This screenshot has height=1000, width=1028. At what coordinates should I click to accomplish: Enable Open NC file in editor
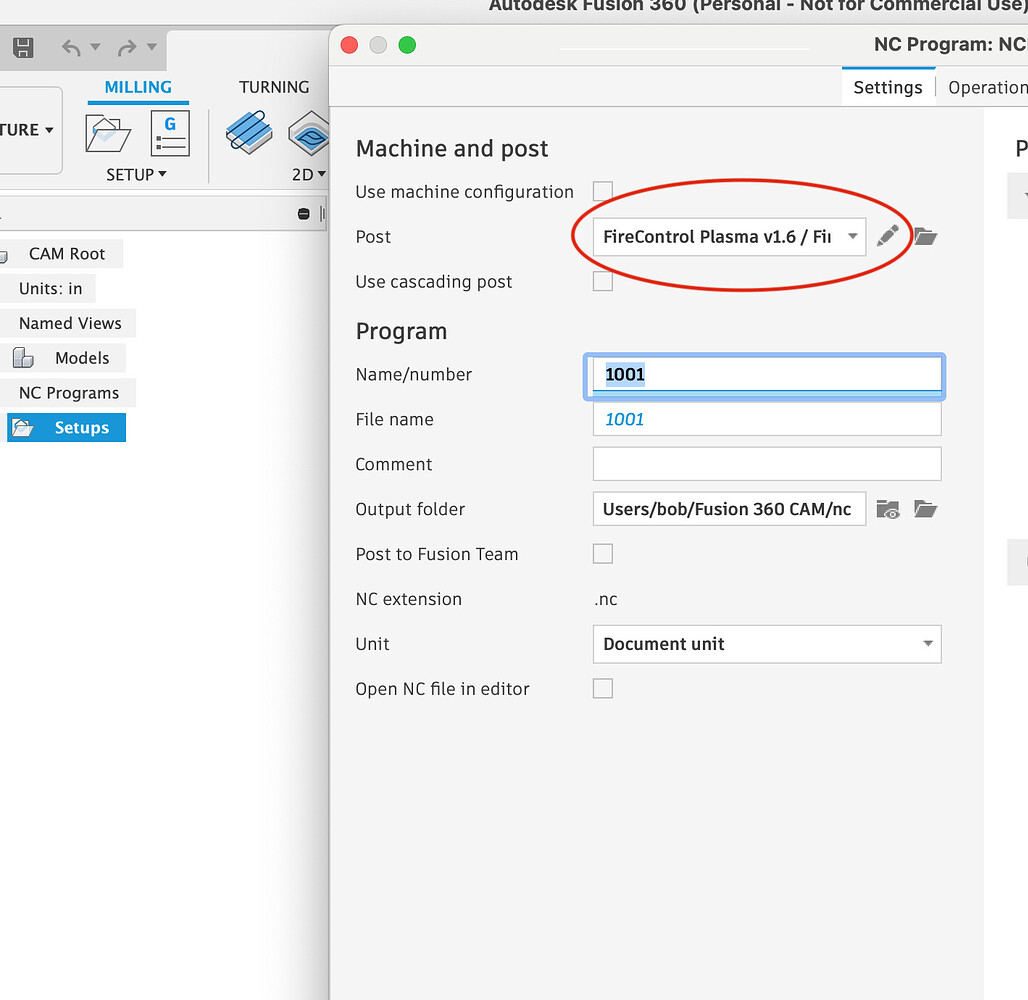point(603,689)
